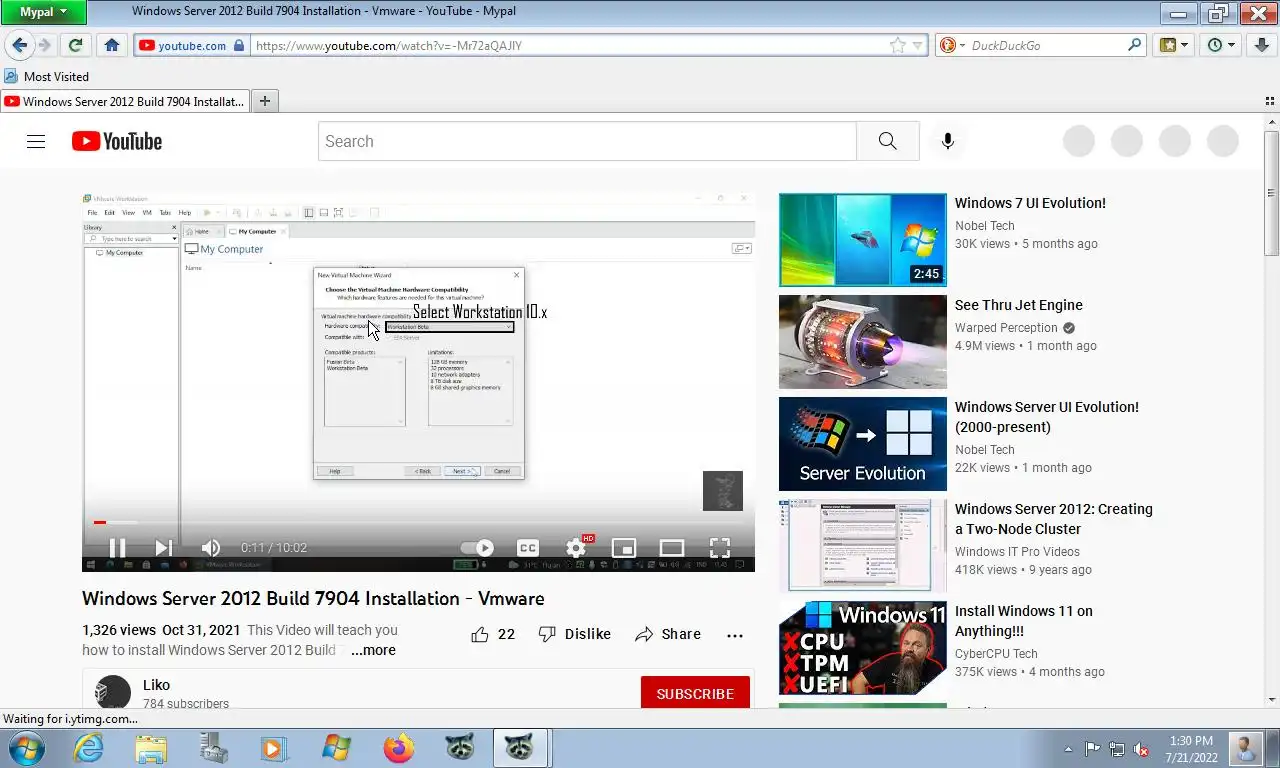Go to the YouTube home logo
1280x768 pixels.
[x=117, y=141]
